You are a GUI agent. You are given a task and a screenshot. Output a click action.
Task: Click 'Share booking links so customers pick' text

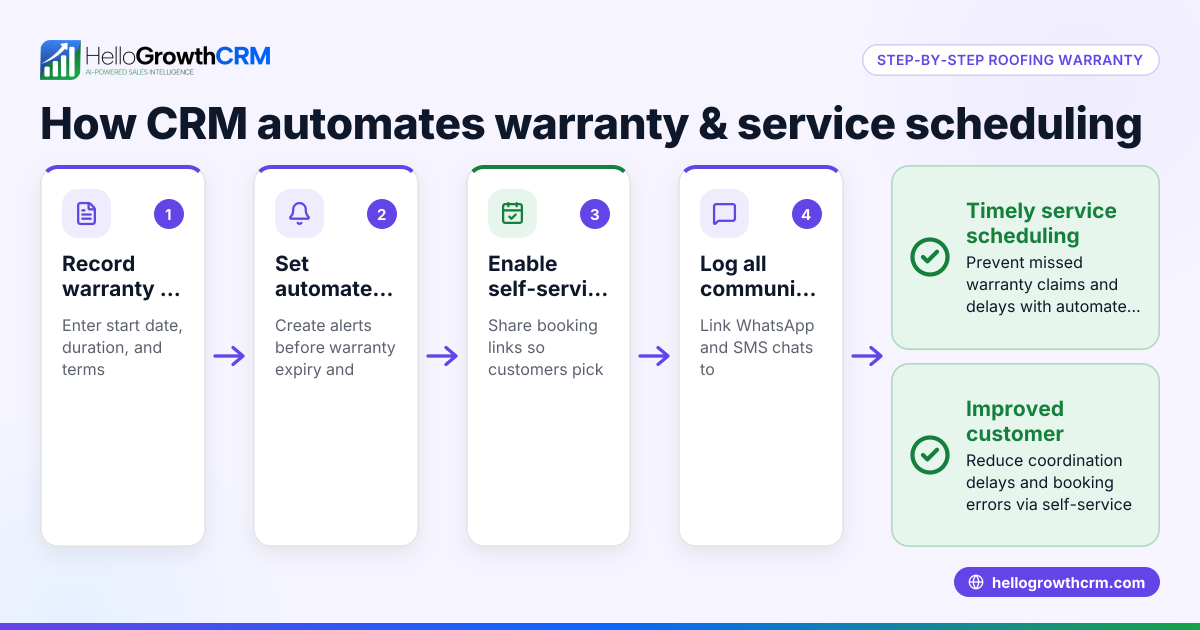[546, 348]
